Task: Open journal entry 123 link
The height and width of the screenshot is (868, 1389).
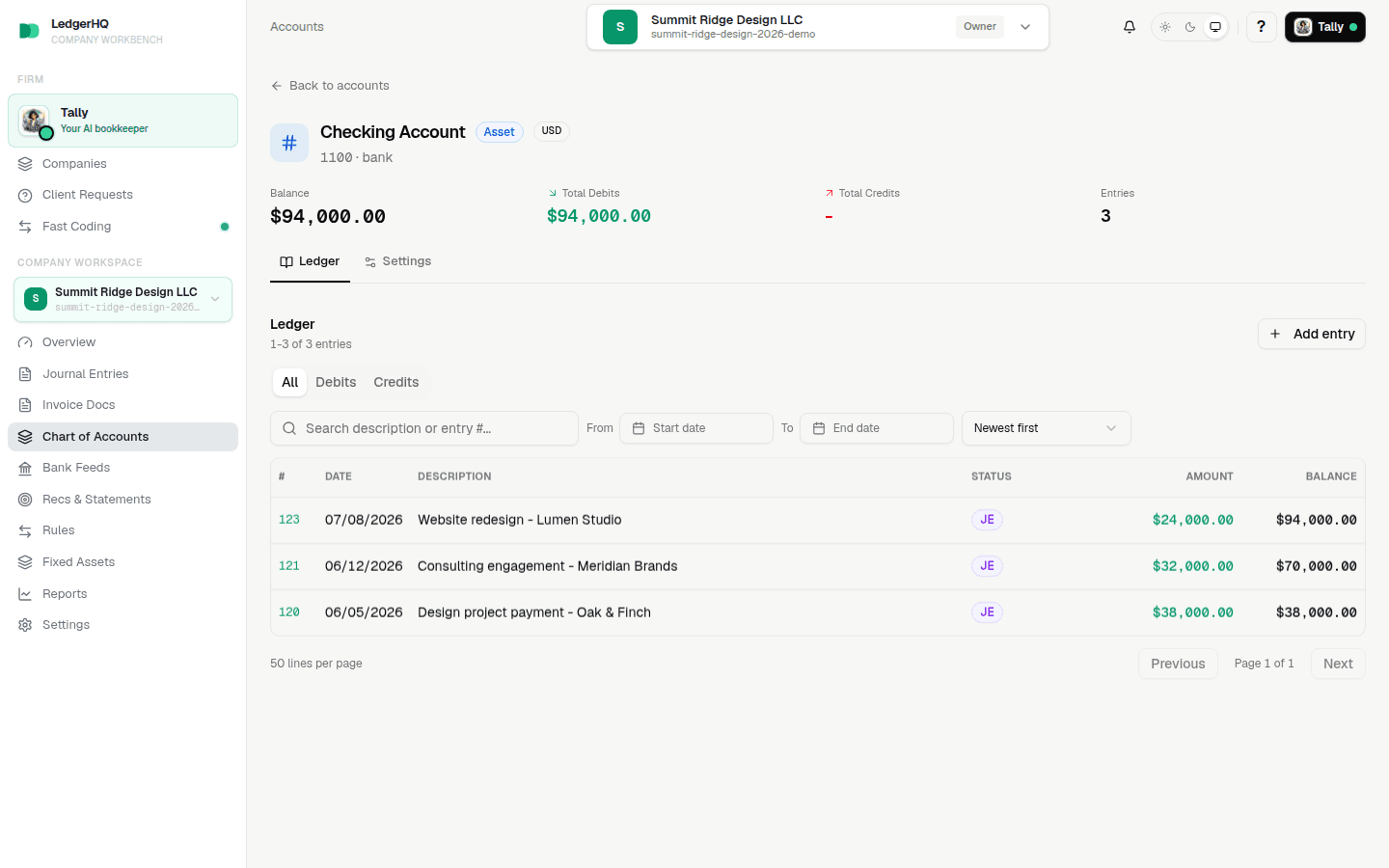Action: pos(289,520)
